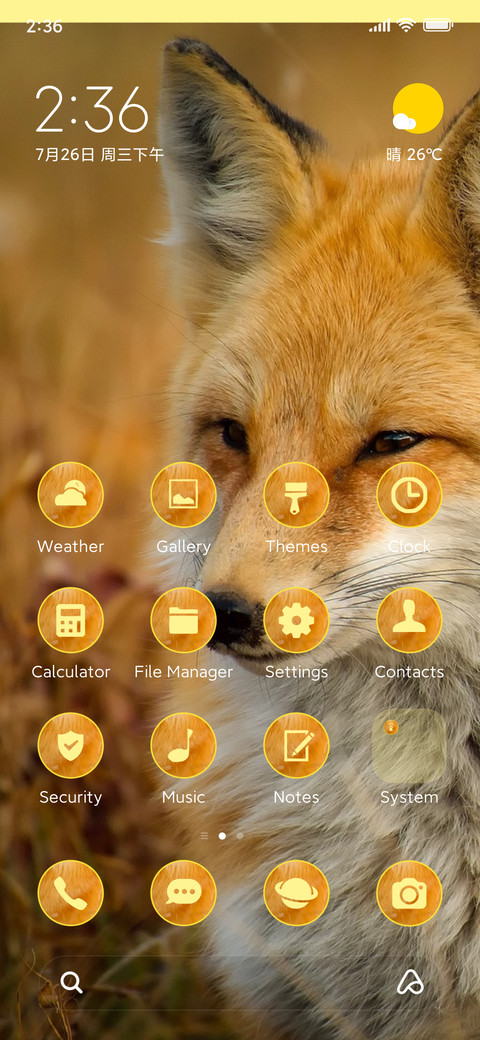Screen dimensions: 480x1040
Task: Open the File Manager app
Action: click(x=184, y=620)
